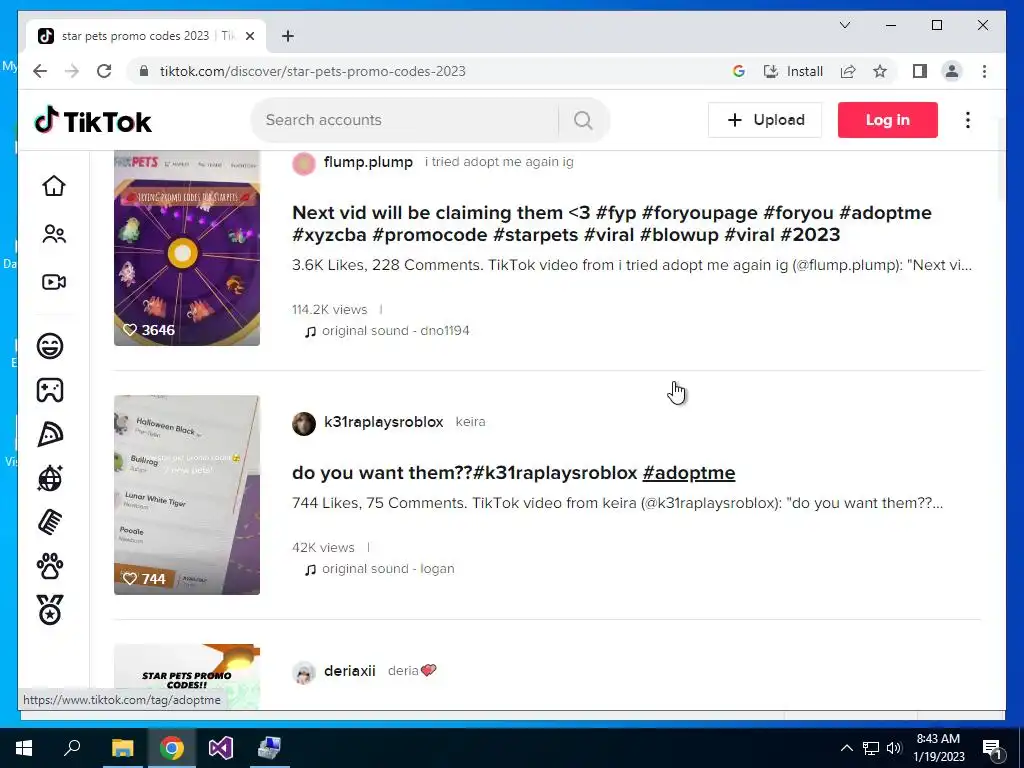1024x768 pixels.
Task: Open TikTok home via sidebar house icon
Action: [x=54, y=186]
